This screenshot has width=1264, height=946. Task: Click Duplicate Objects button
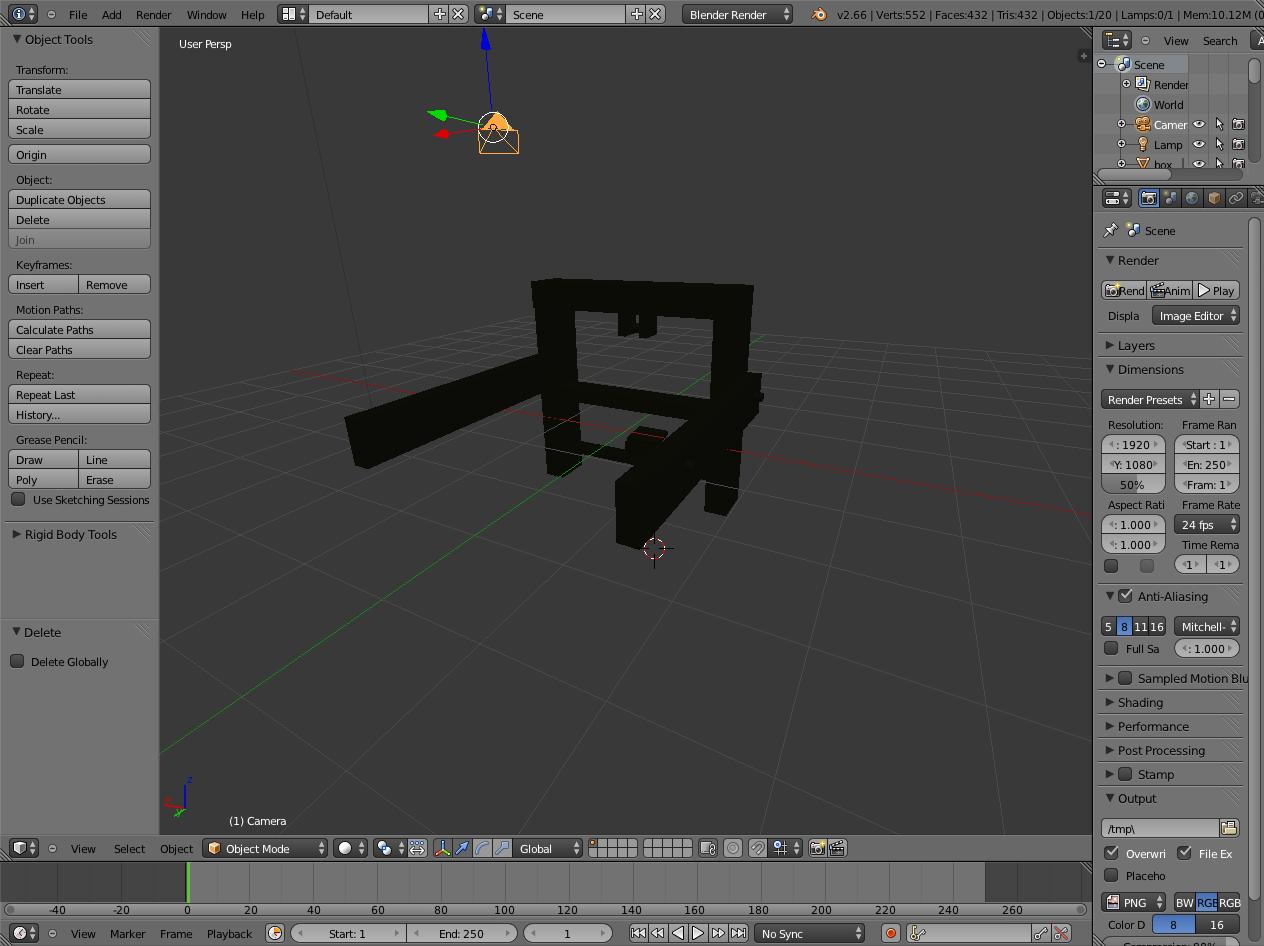pos(80,199)
